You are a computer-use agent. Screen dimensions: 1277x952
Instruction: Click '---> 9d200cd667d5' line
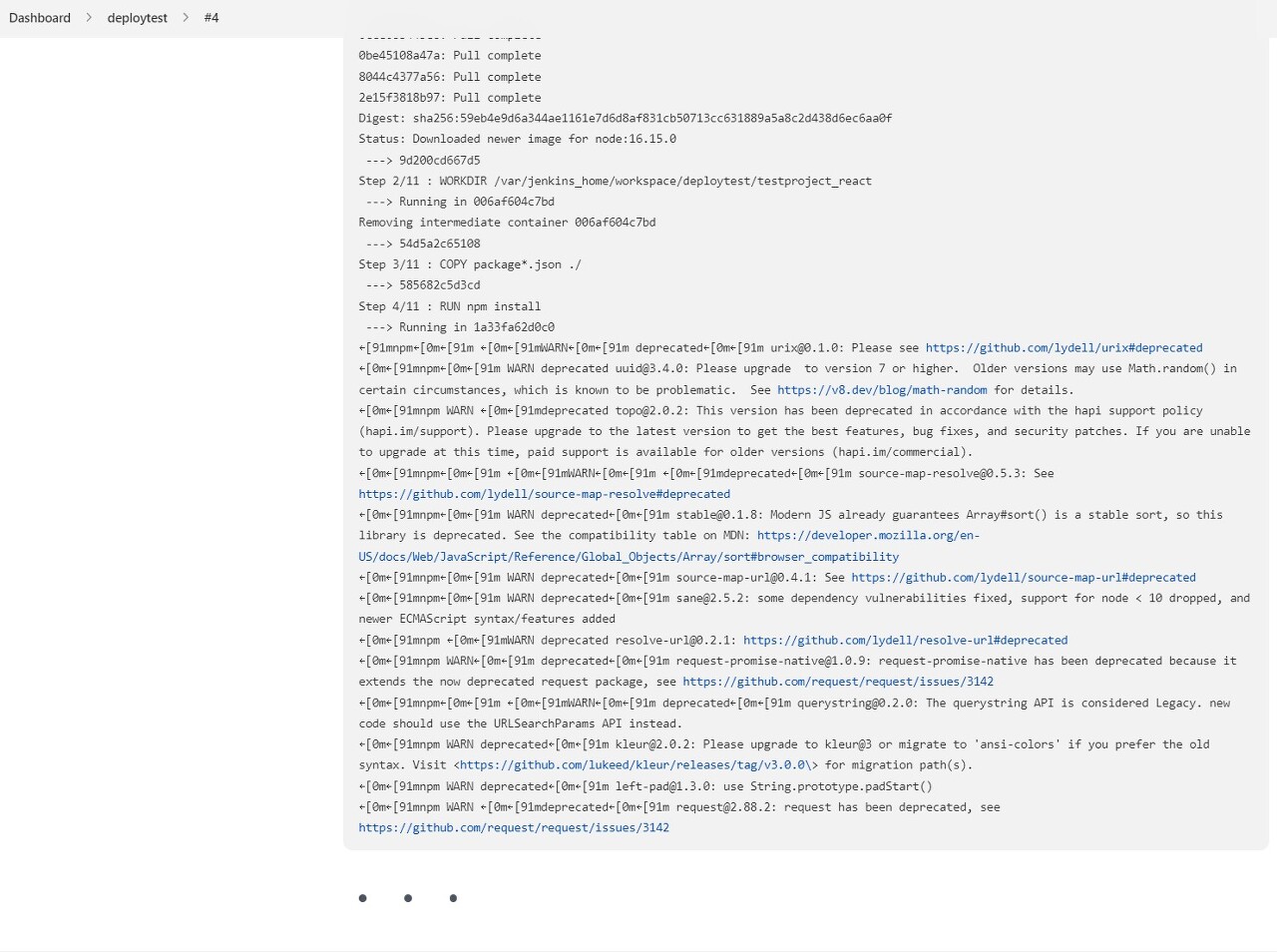pos(423,161)
